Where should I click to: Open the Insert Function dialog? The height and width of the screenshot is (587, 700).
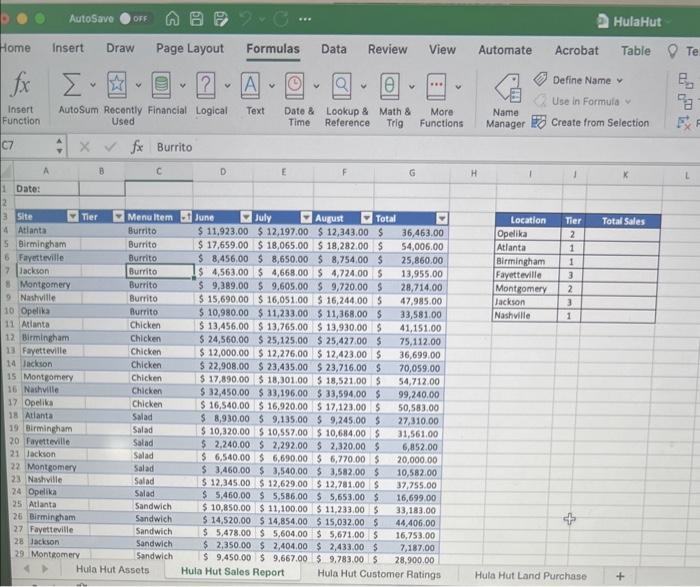point(21,98)
